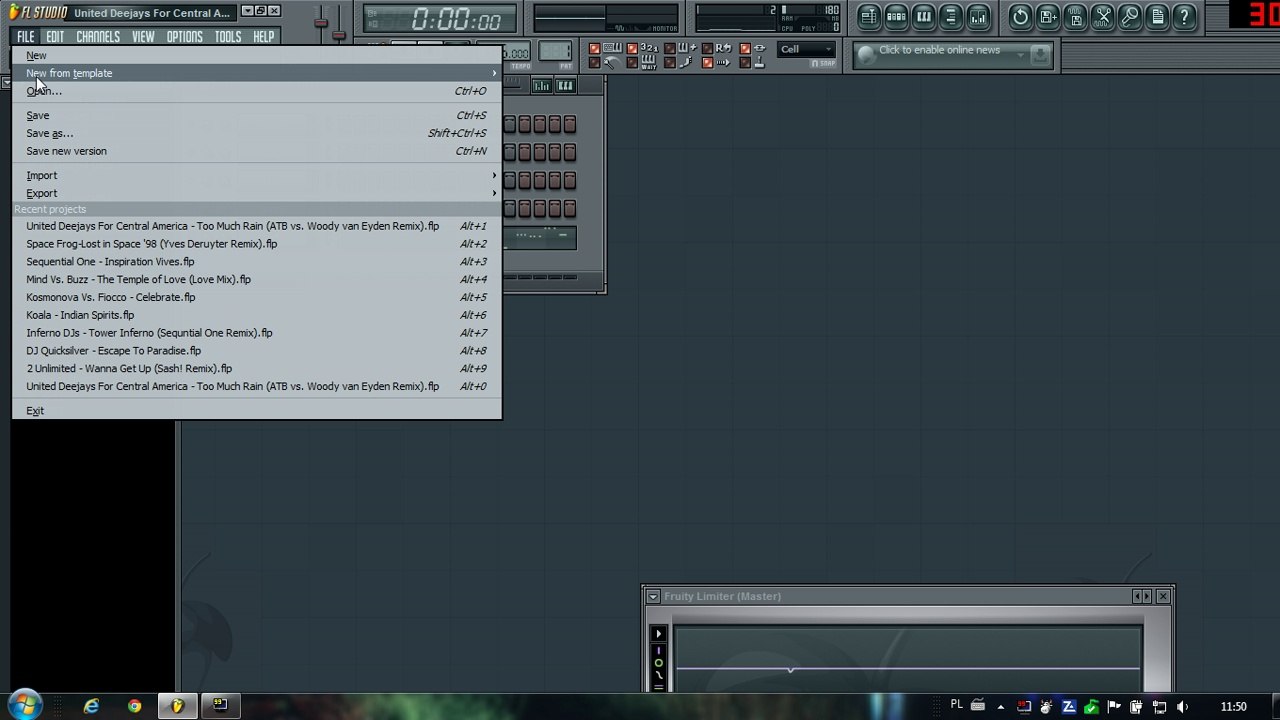Open Koala - Indian Spirits.flp project
Screen dimensions: 1280x720
pos(256,315)
